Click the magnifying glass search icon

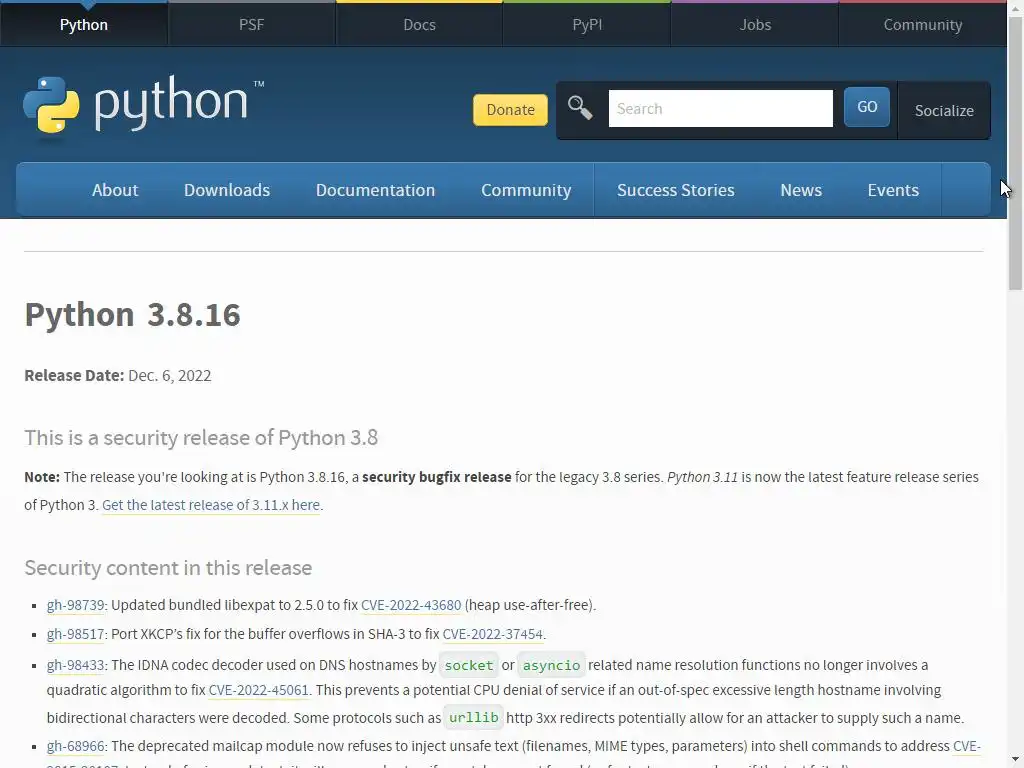tap(580, 108)
